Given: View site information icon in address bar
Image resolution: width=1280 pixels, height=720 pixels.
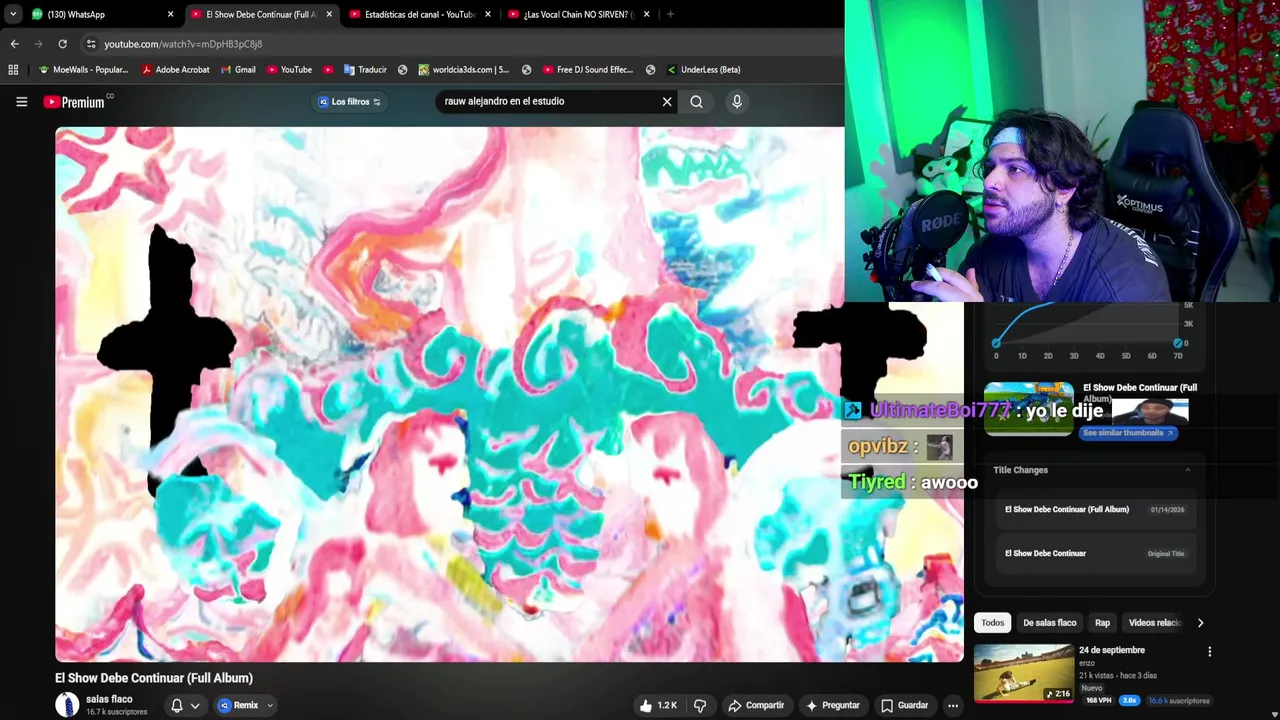Looking at the screenshot, I should point(91,44).
